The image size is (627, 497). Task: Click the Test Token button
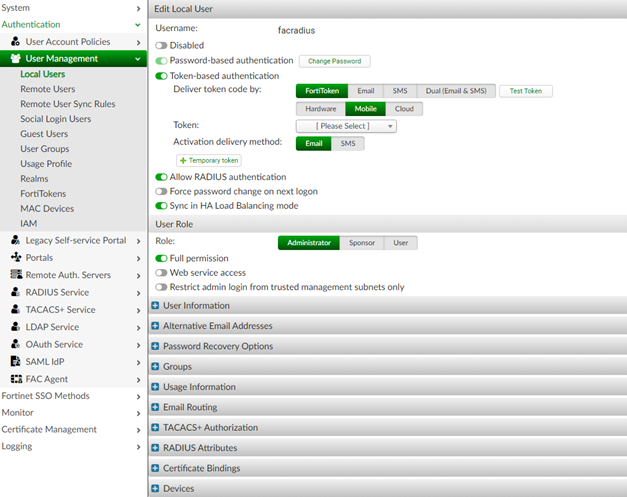526,91
